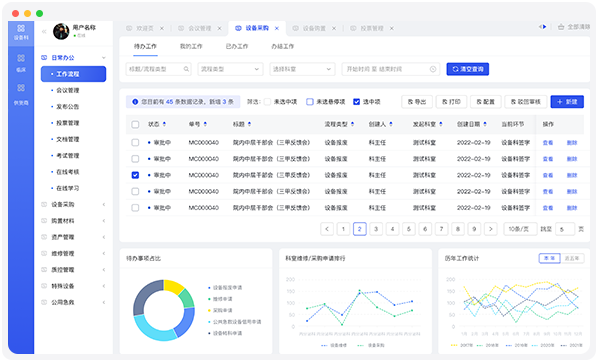Open the 流程类型 dropdown
Screen dimensions: 598x362
click(x=230, y=69)
